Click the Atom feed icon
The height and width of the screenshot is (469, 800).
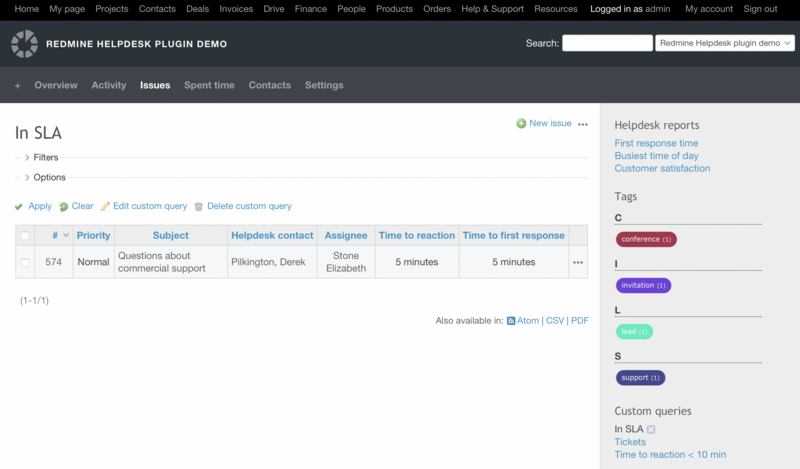(x=511, y=321)
